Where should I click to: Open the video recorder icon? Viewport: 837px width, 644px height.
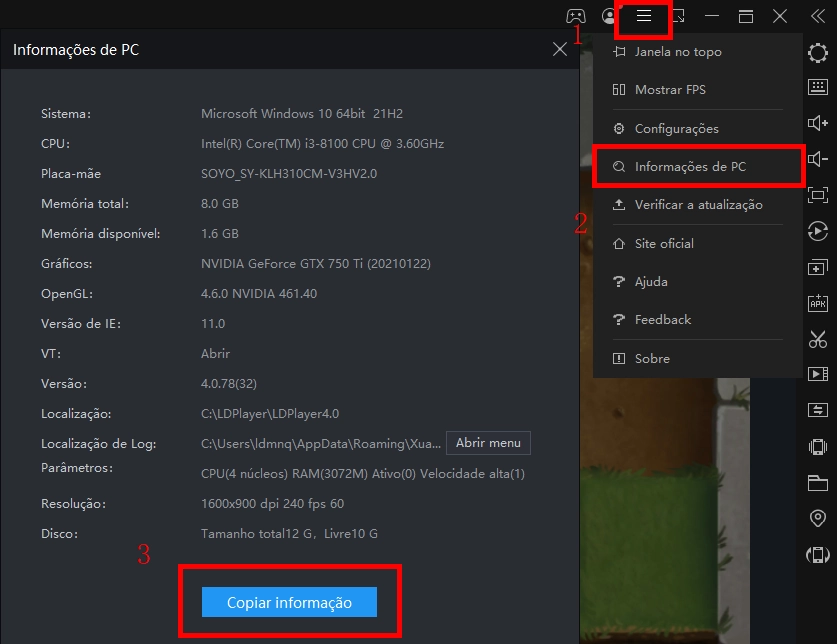coord(818,374)
